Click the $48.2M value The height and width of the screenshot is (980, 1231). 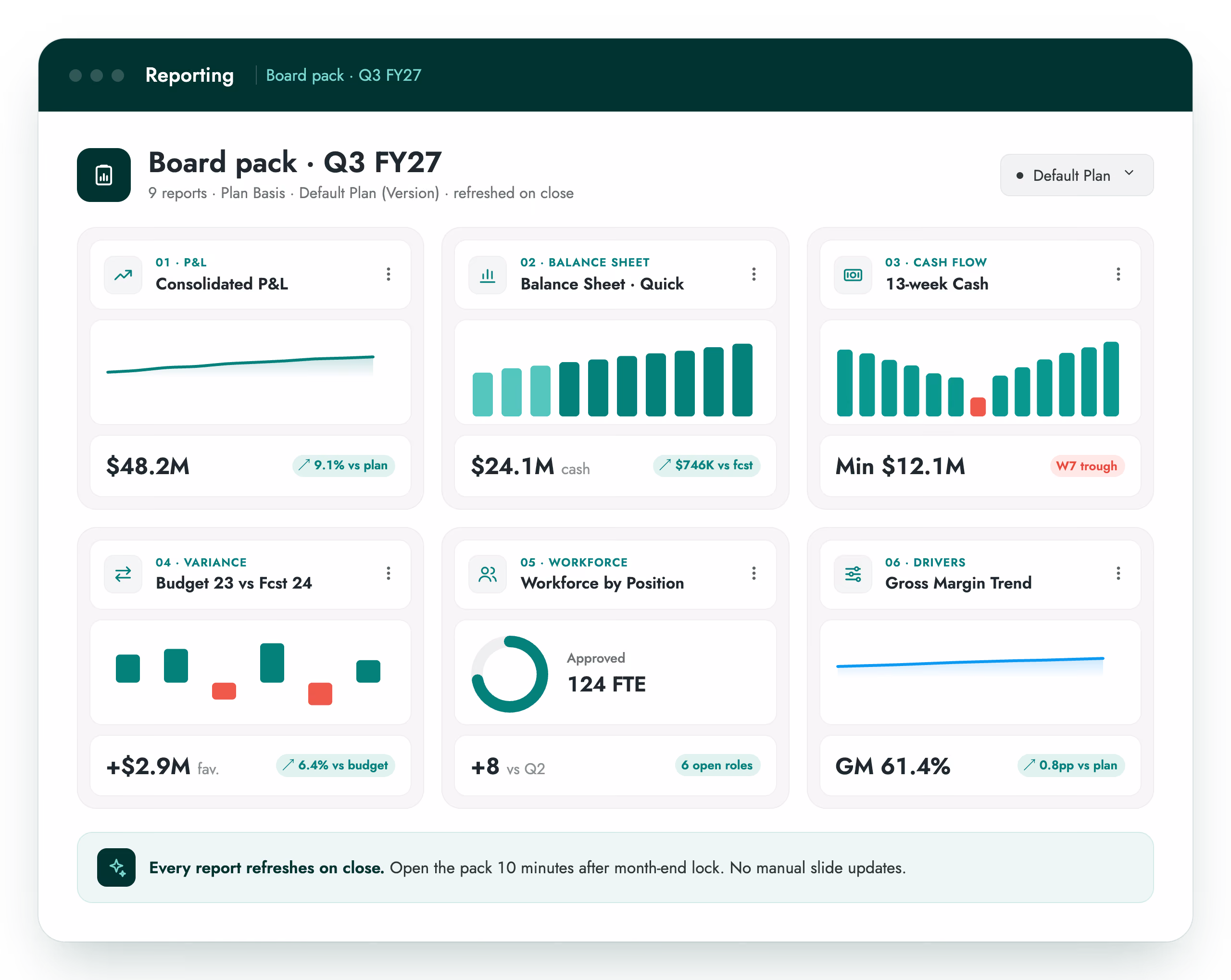148,466
